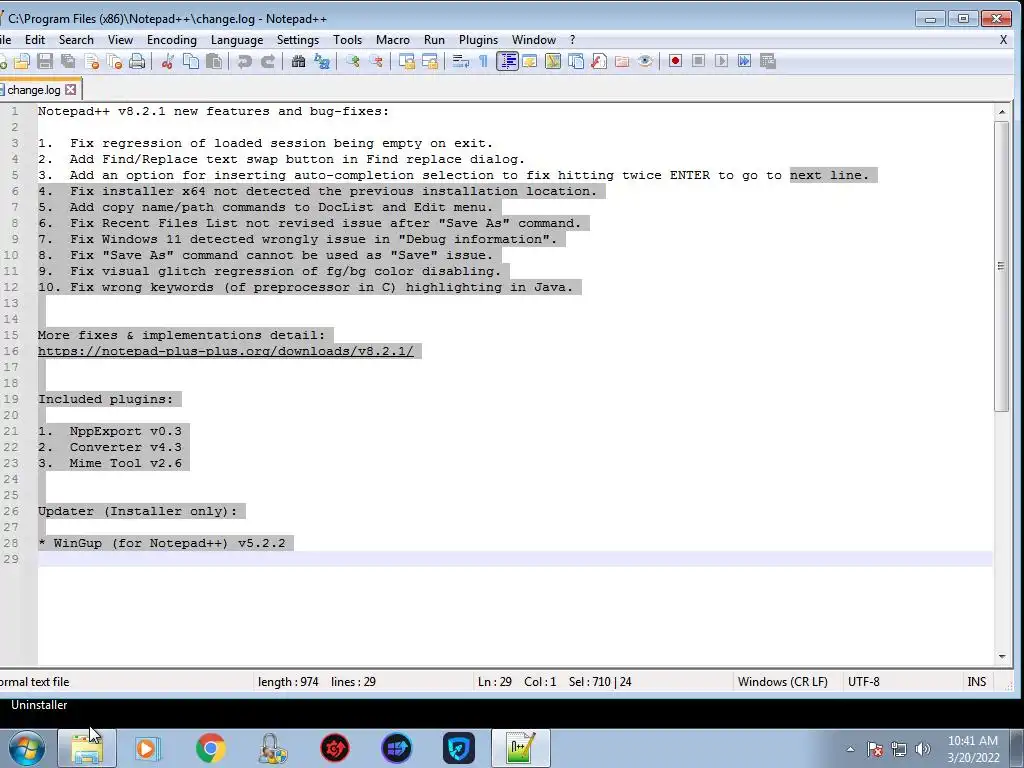Open the Replace dialog from the toolbar icon

tap(322, 61)
